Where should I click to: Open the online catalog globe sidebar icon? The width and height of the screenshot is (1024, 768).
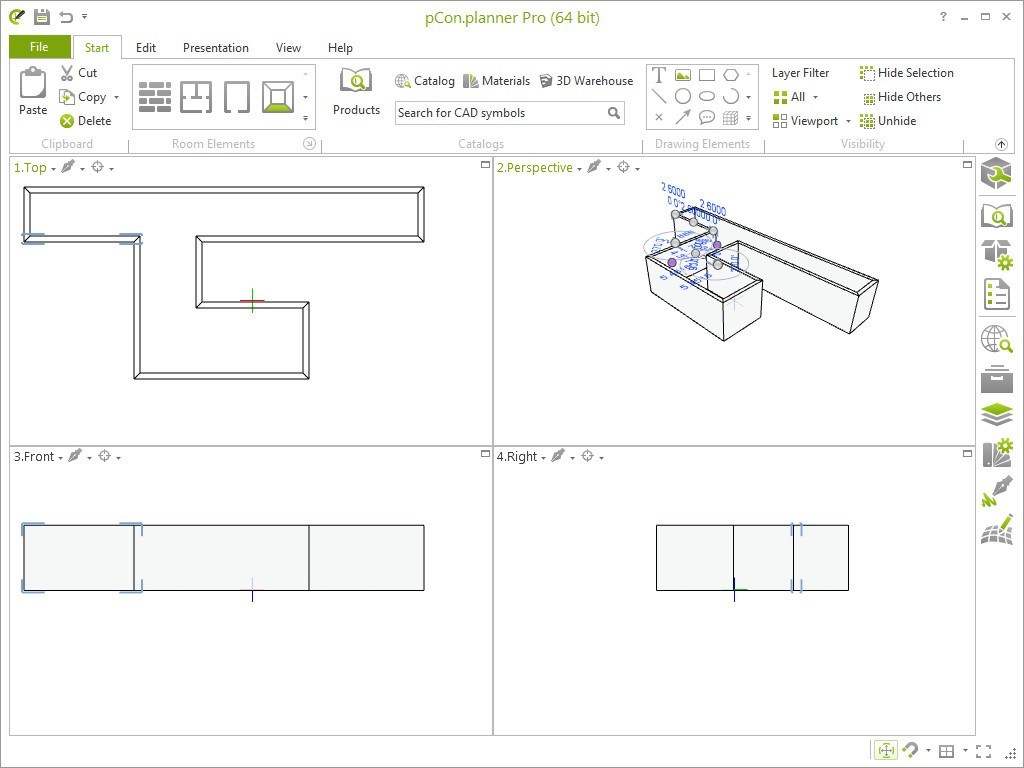(997, 340)
